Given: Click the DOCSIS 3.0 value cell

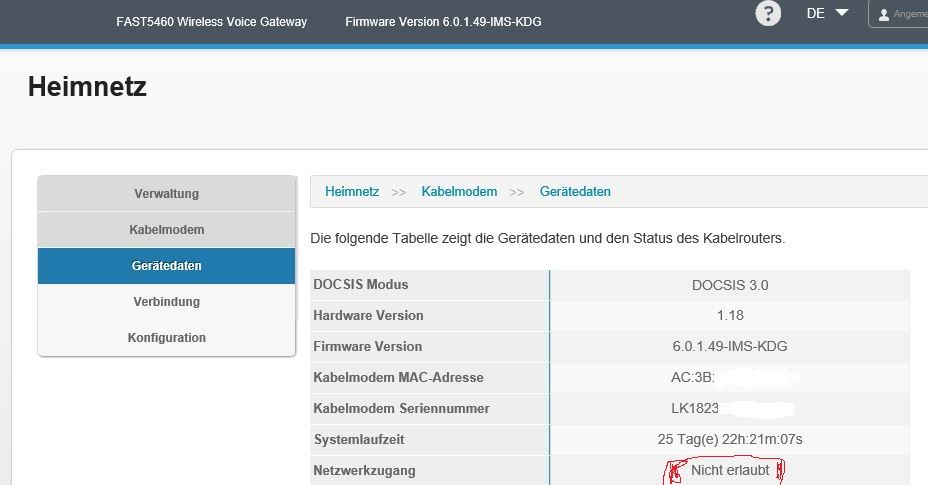Looking at the screenshot, I should (730, 285).
